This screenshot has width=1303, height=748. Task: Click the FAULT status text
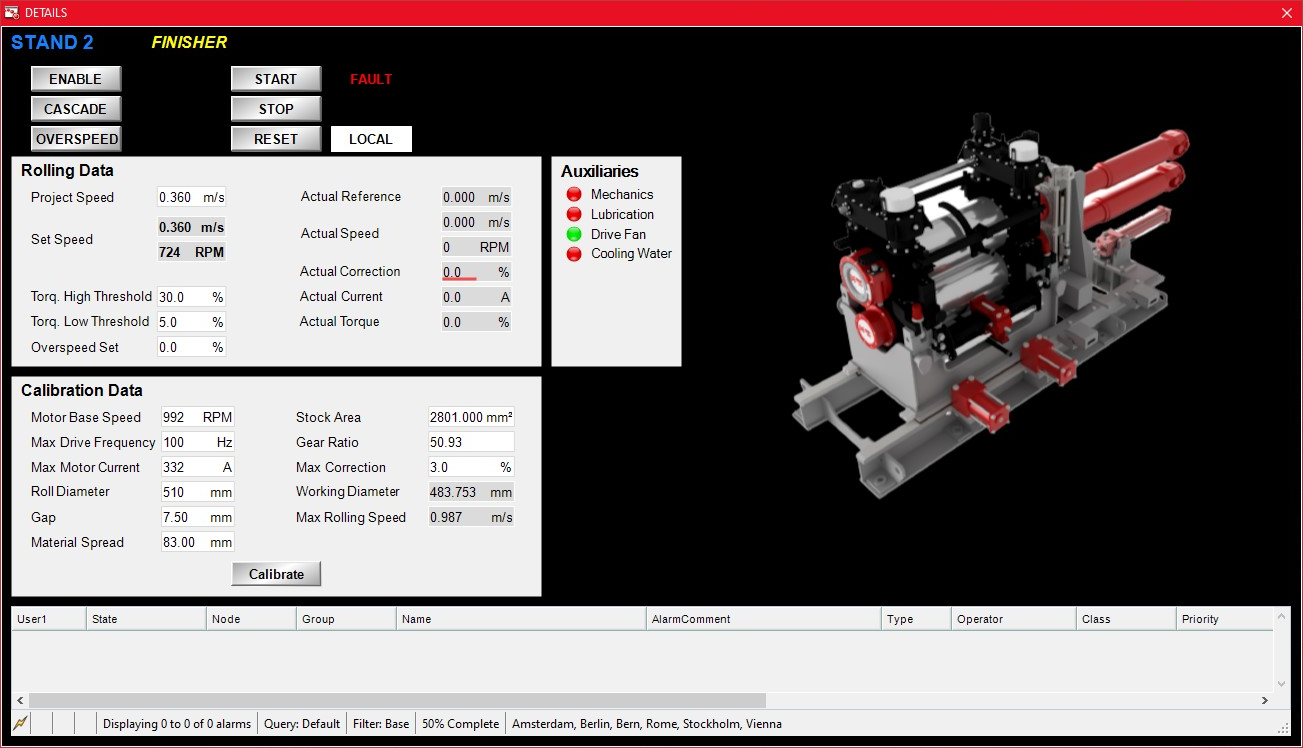point(371,79)
